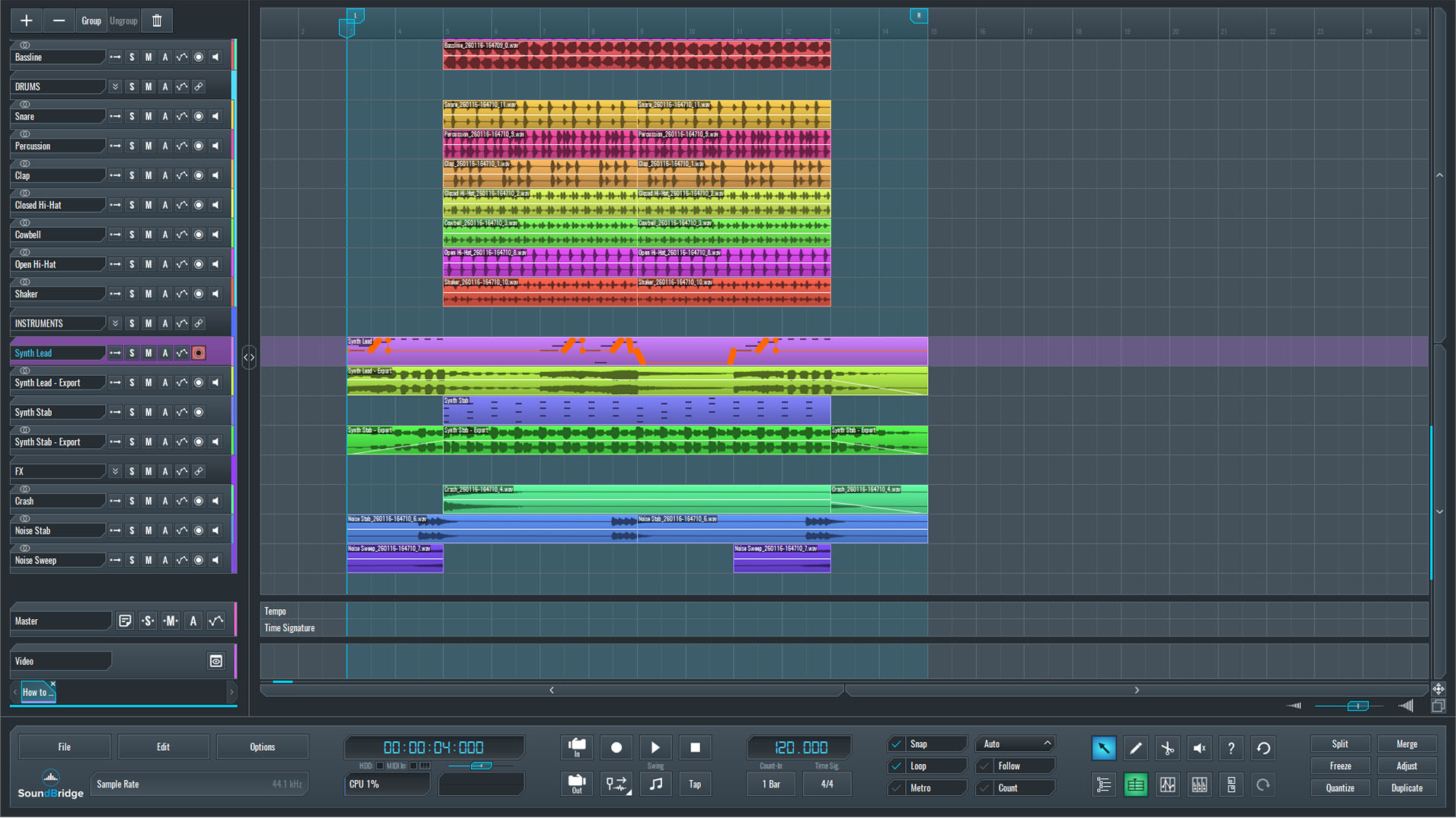This screenshot has width=1456, height=818.
Task: Select the Pencil draw tool
Action: (1135, 748)
